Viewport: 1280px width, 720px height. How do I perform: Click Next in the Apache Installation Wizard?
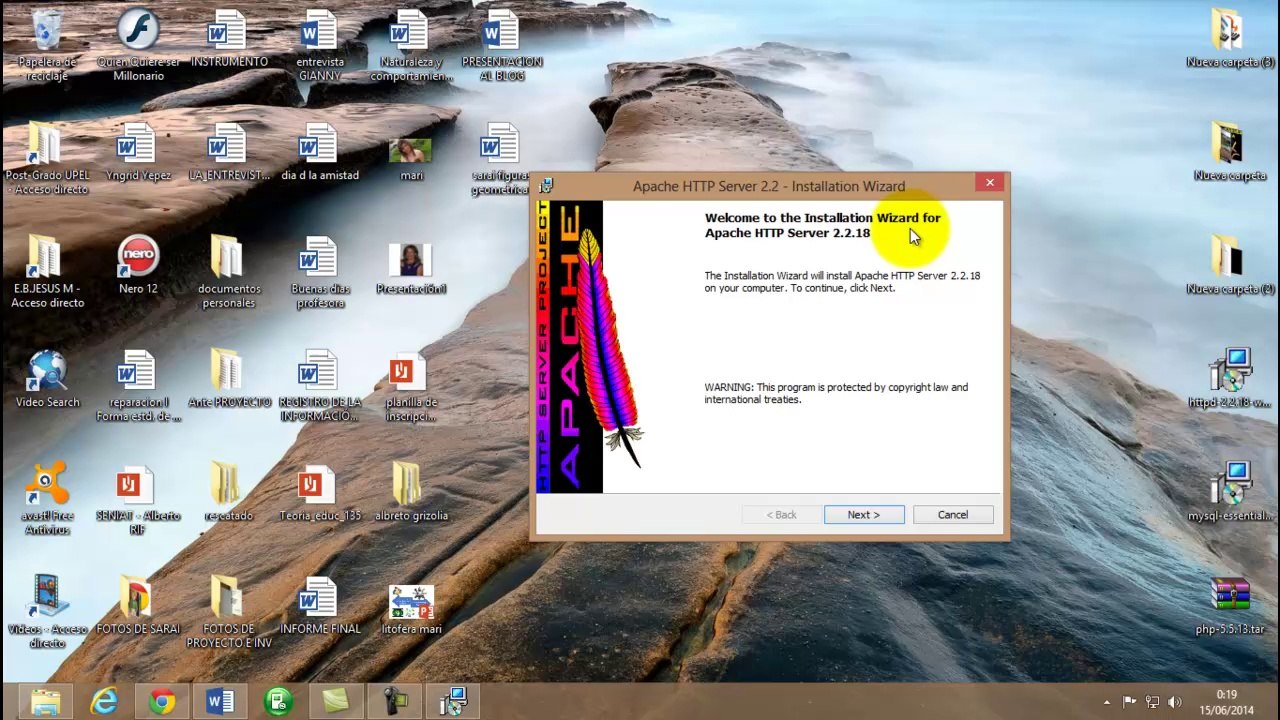point(864,515)
